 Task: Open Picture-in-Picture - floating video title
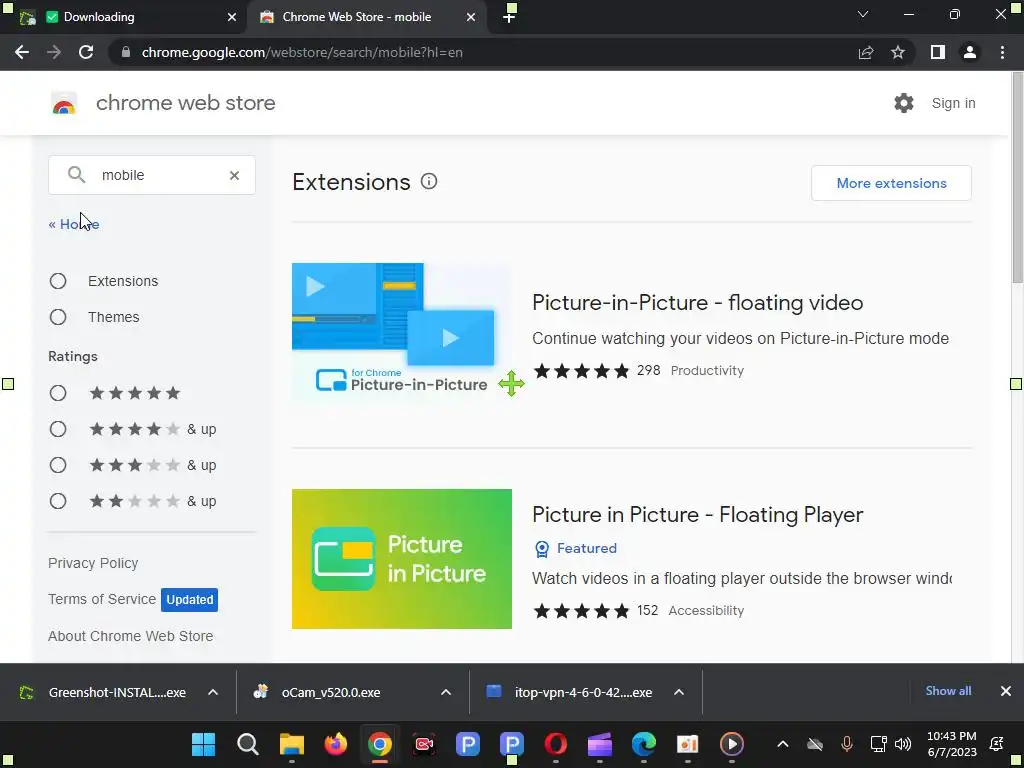pos(697,302)
